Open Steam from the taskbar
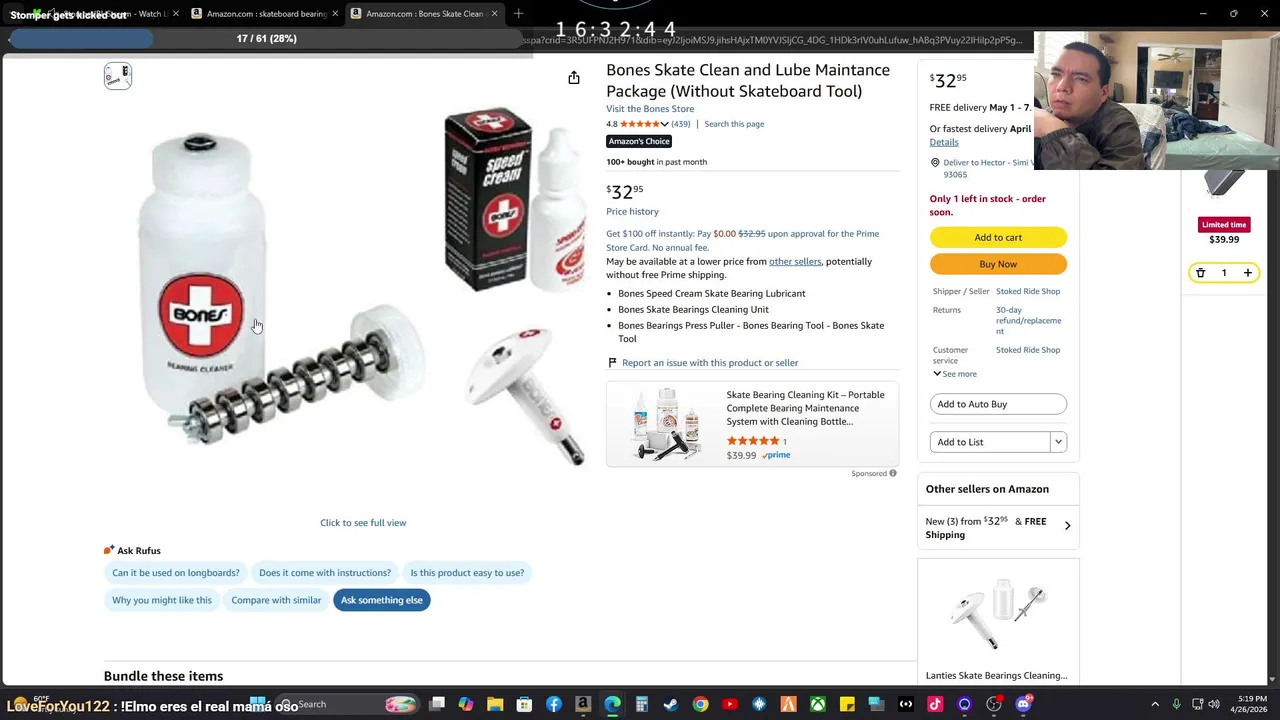The width and height of the screenshot is (1280, 720). [671, 704]
